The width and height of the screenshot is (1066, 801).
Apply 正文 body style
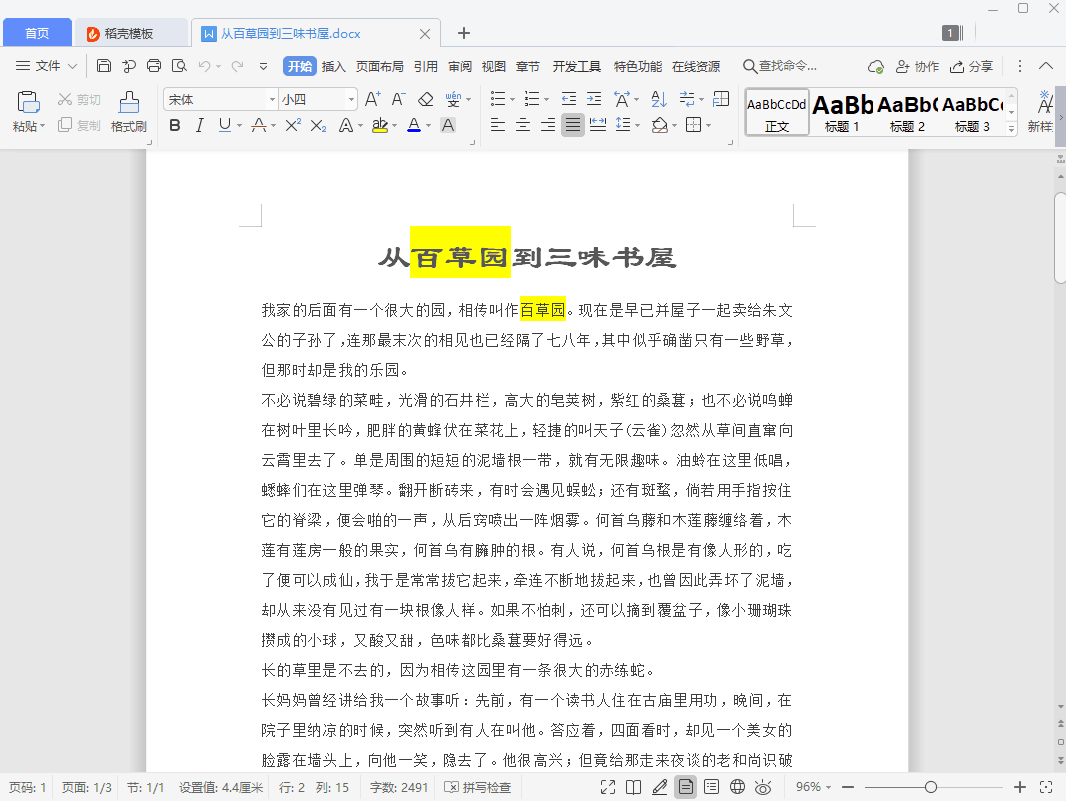(776, 112)
